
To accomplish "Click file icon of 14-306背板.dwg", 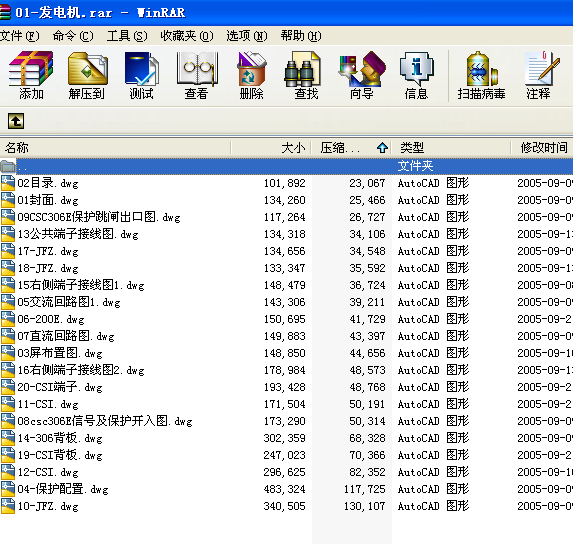I will pyautogui.click(x=8, y=438).
